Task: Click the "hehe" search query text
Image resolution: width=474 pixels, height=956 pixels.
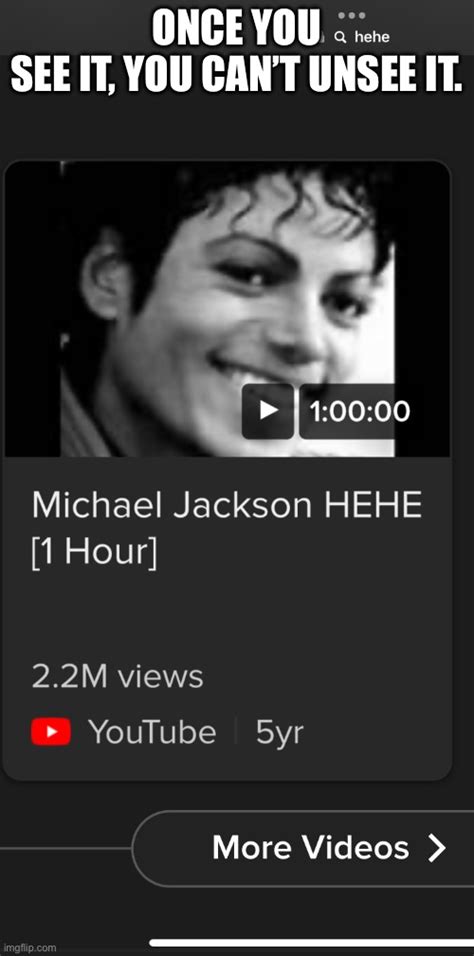Action: pos(372,37)
